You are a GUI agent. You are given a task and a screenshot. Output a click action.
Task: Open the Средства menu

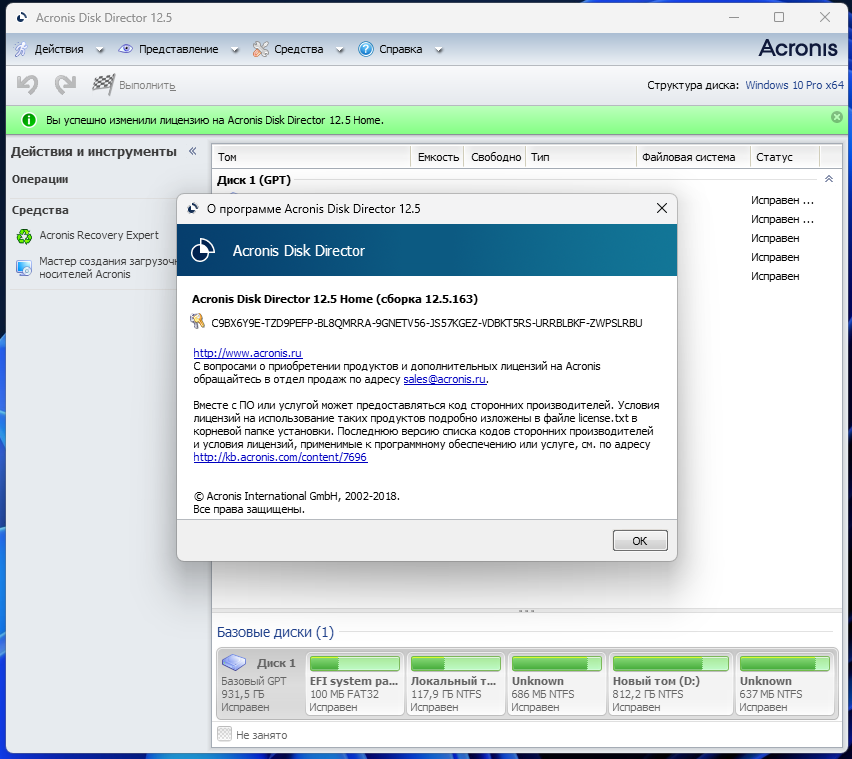pyautogui.click(x=298, y=49)
